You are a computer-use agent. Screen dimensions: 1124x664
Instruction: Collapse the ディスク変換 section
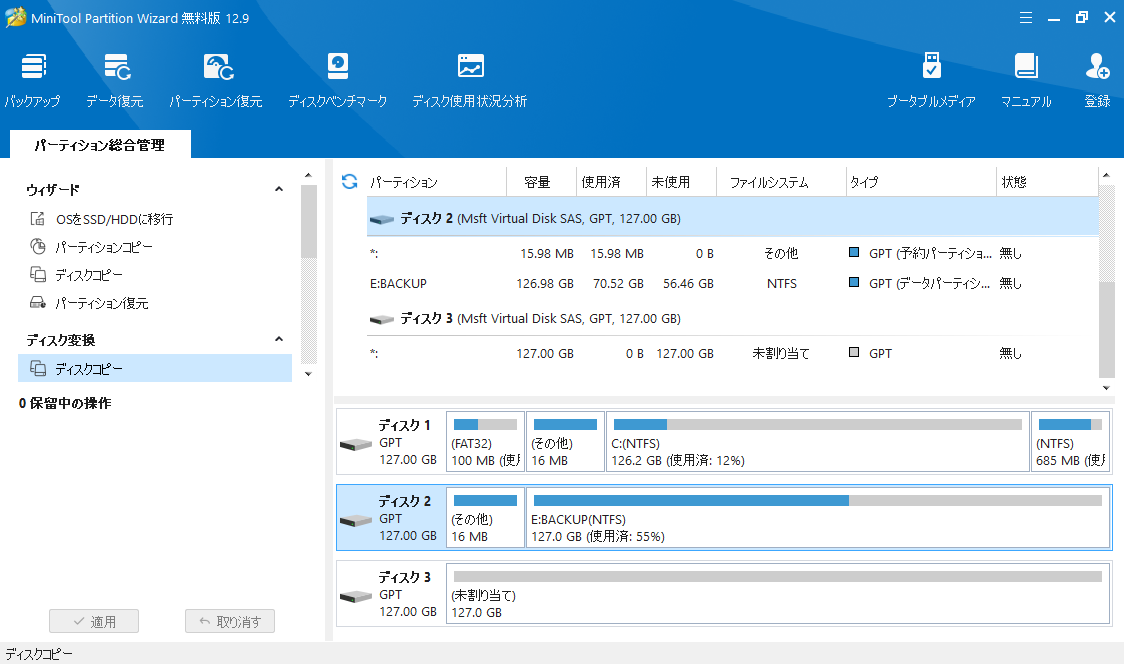coord(279,339)
